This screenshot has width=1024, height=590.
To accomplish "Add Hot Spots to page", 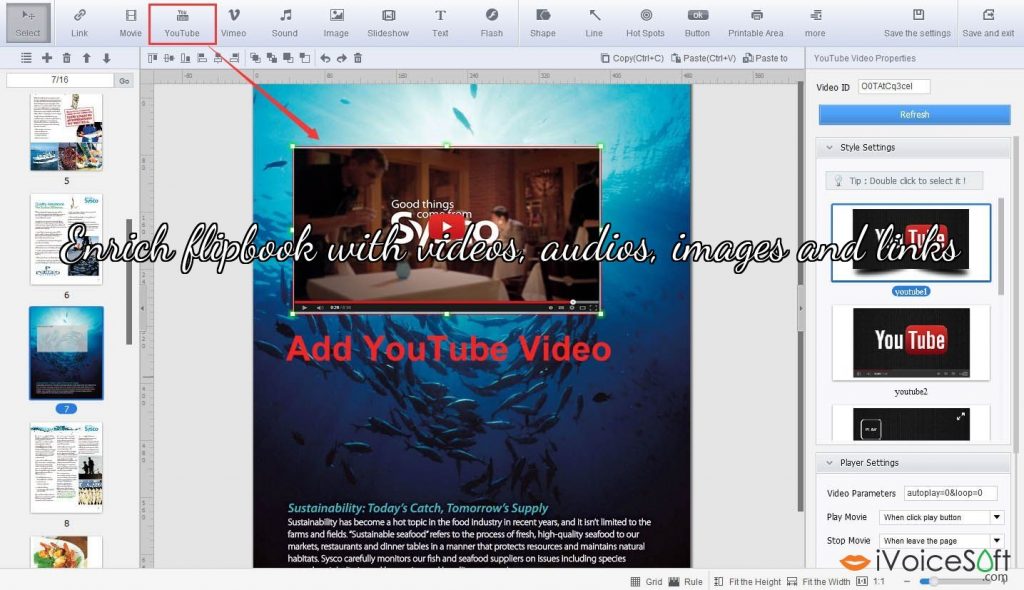I will coord(645,23).
